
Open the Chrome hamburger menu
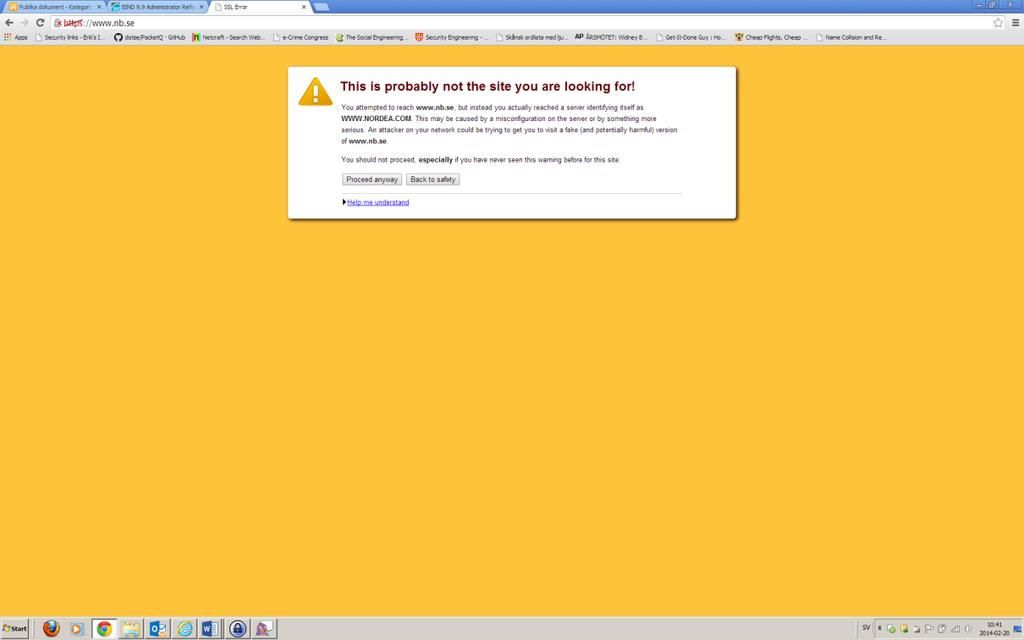pyautogui.click(x=1016, y=23)
